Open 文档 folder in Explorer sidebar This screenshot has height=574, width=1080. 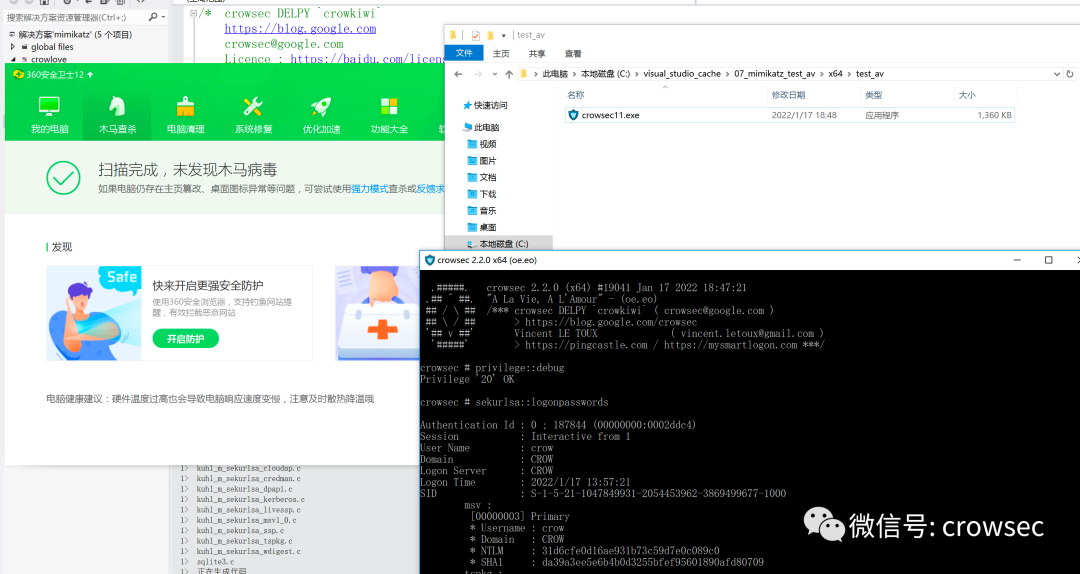pyautogui.click(x=481, y=177)
